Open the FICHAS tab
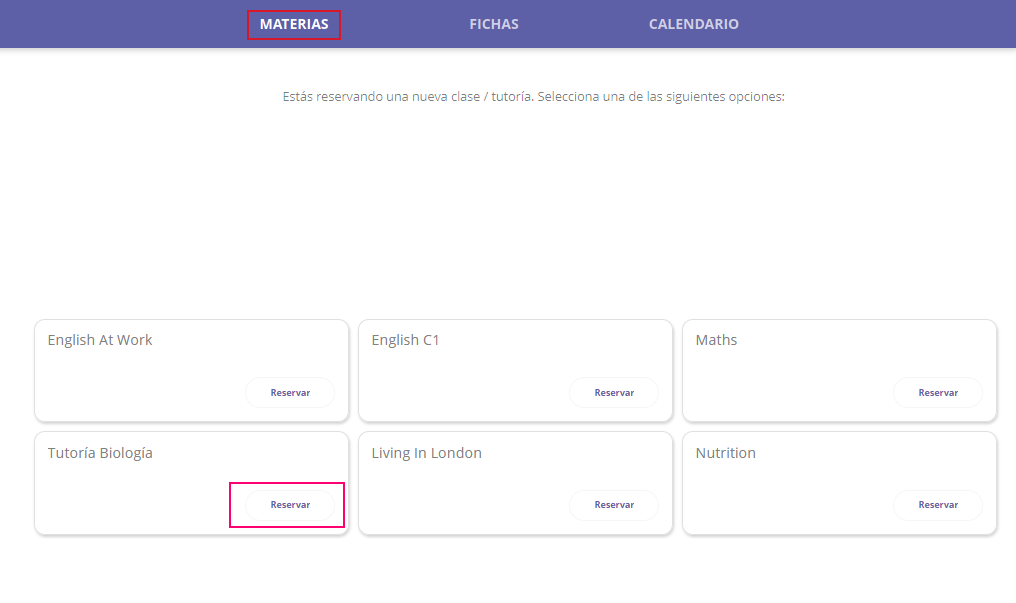This screenshot has height=603, width=1016. coord(493,24)
